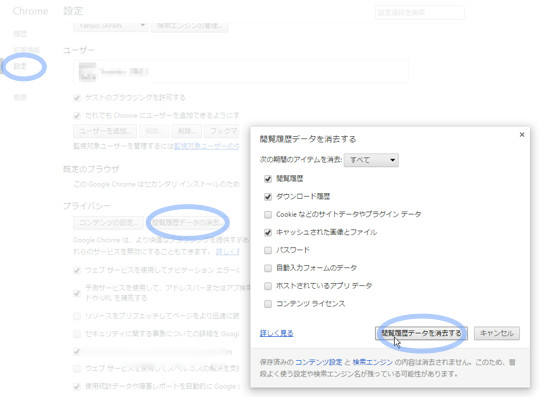Click the 削除 button under ユーザー
The height and width of the screenshot is (397, 540).
point(187,131)
